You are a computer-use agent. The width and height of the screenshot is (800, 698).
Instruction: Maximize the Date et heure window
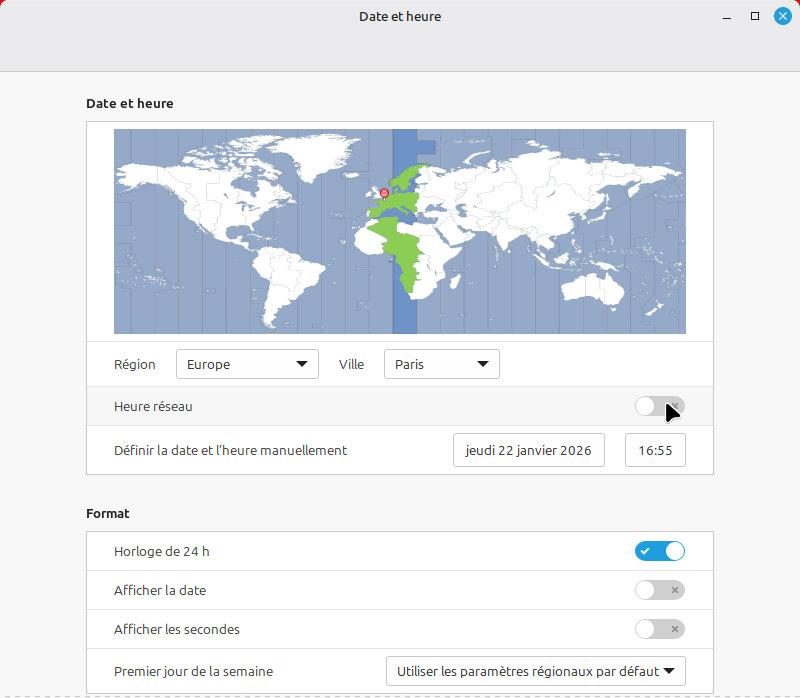click(x=755, y=17)
